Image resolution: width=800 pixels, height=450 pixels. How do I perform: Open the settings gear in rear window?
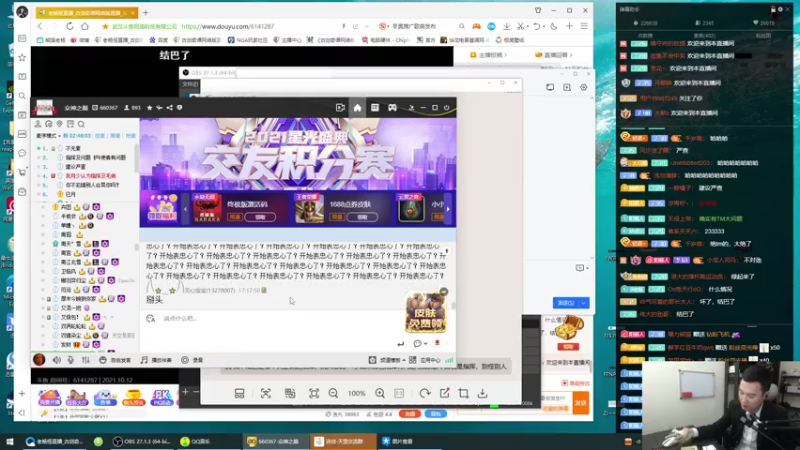pos(584,87)
